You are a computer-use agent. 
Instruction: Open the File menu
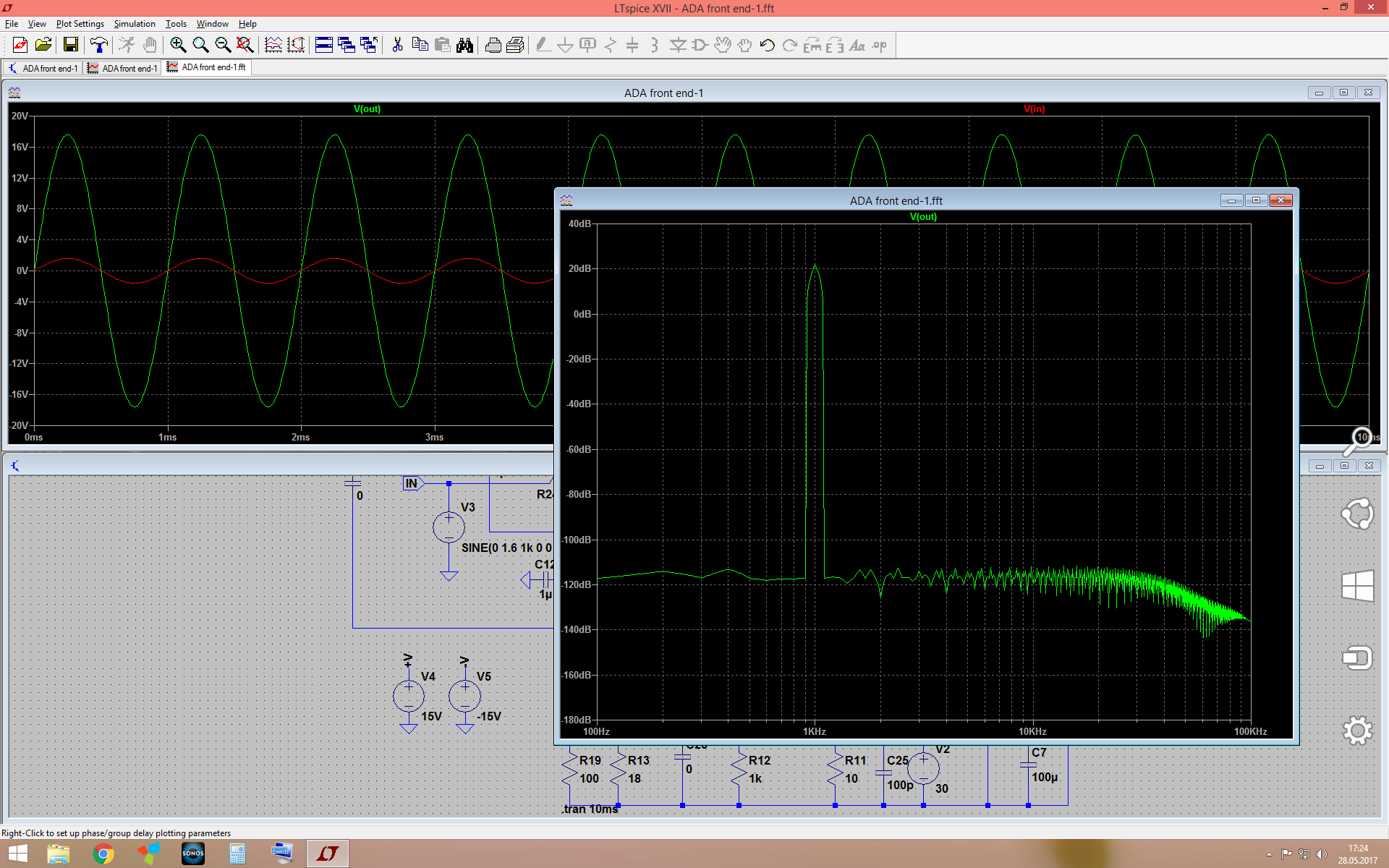[12, 24]
